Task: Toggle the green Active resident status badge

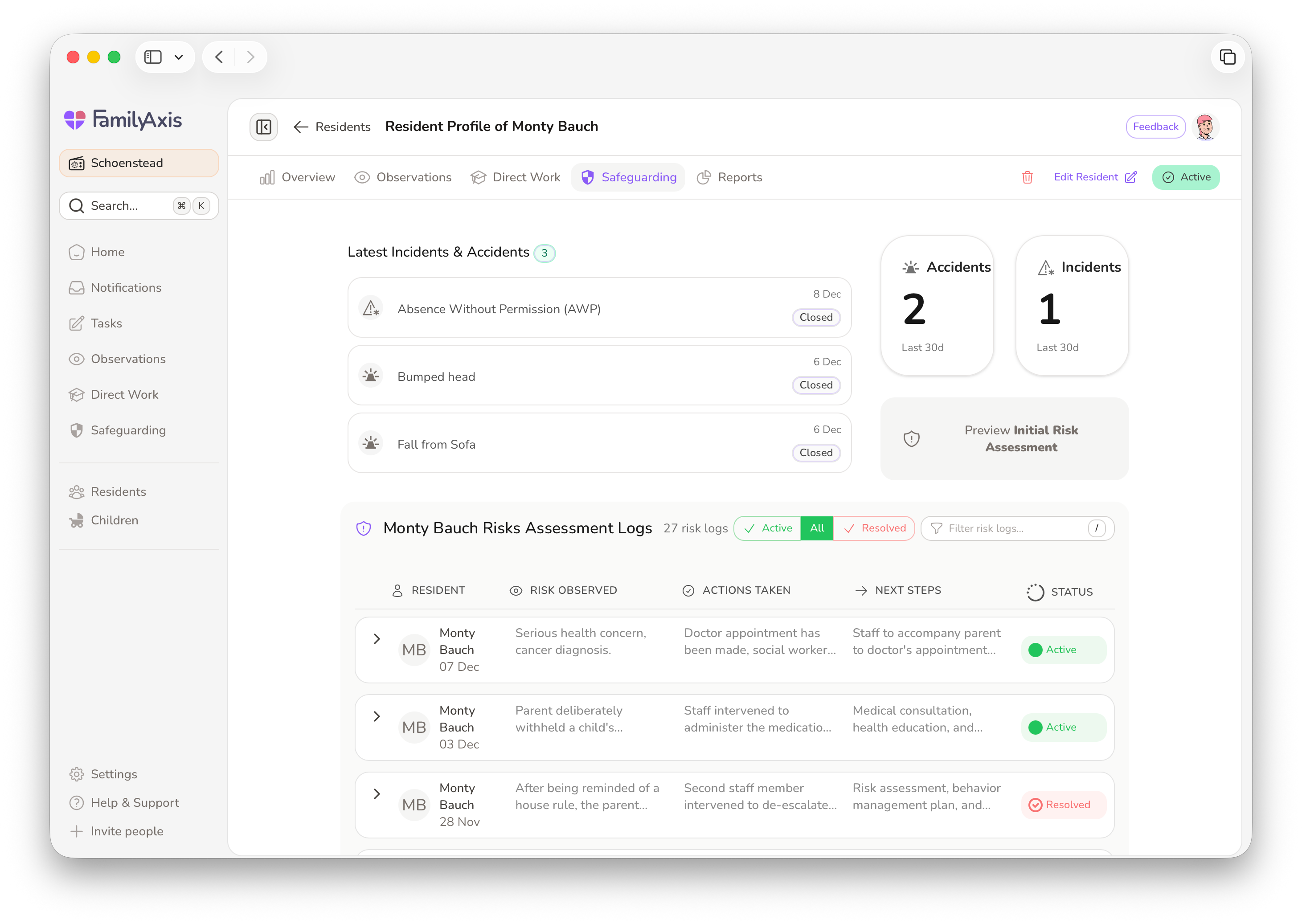Action: coord(1186,177)
